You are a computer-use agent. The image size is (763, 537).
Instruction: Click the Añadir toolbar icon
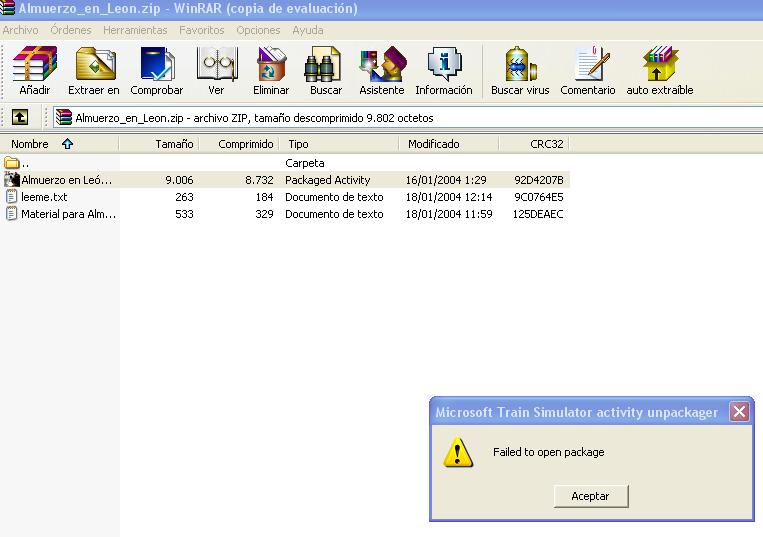point(35,71)
